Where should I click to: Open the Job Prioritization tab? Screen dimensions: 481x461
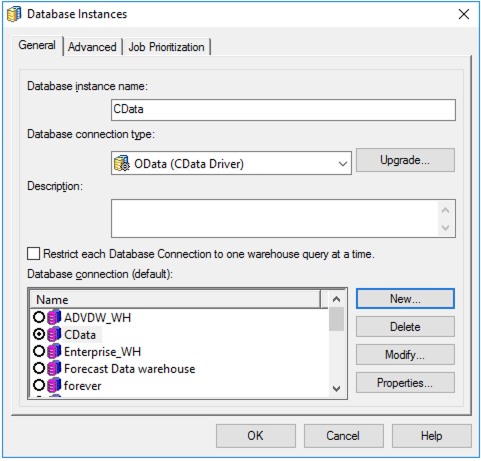(166, 47)
